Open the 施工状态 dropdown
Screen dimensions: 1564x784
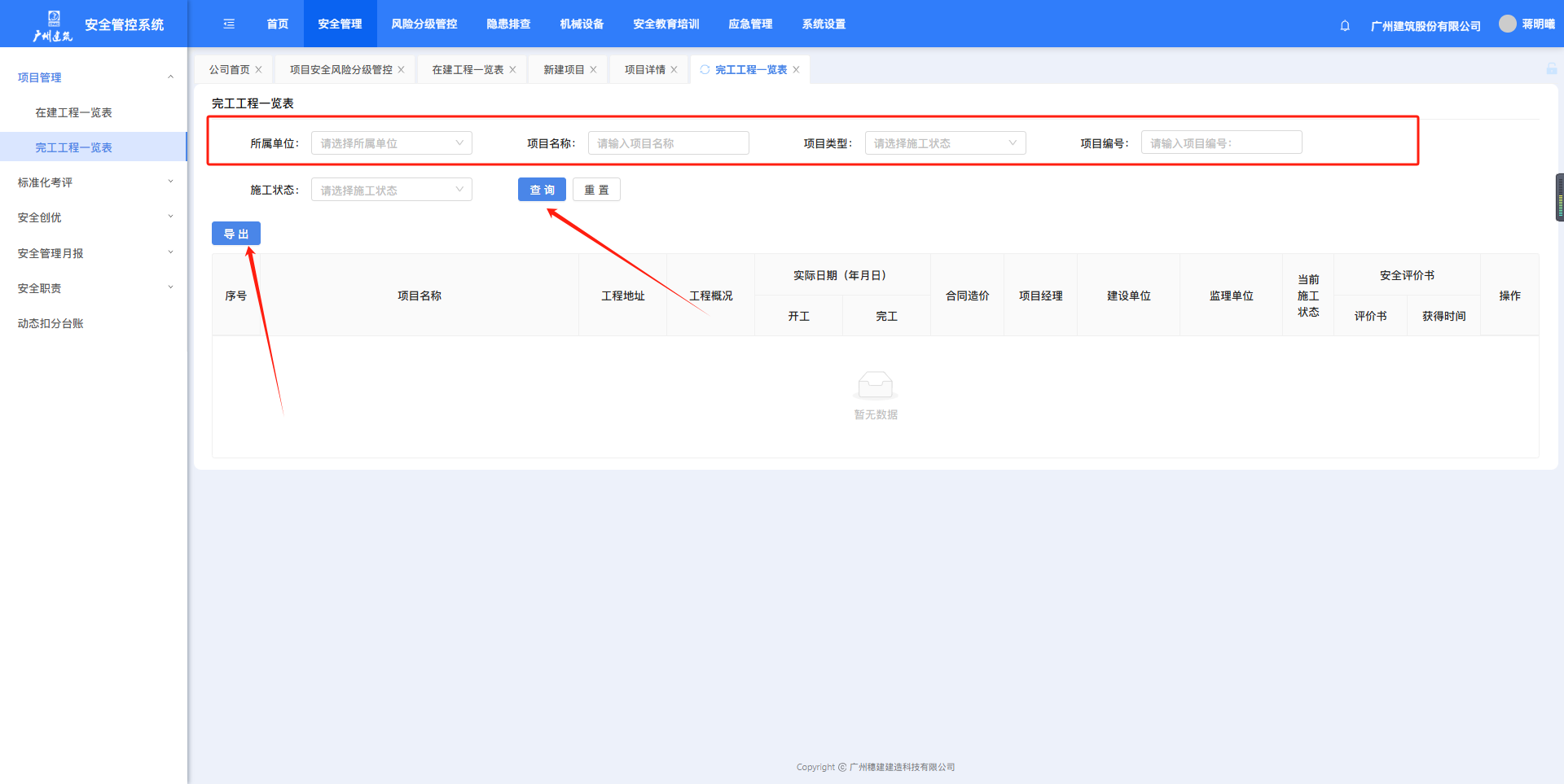coord(391,191)
